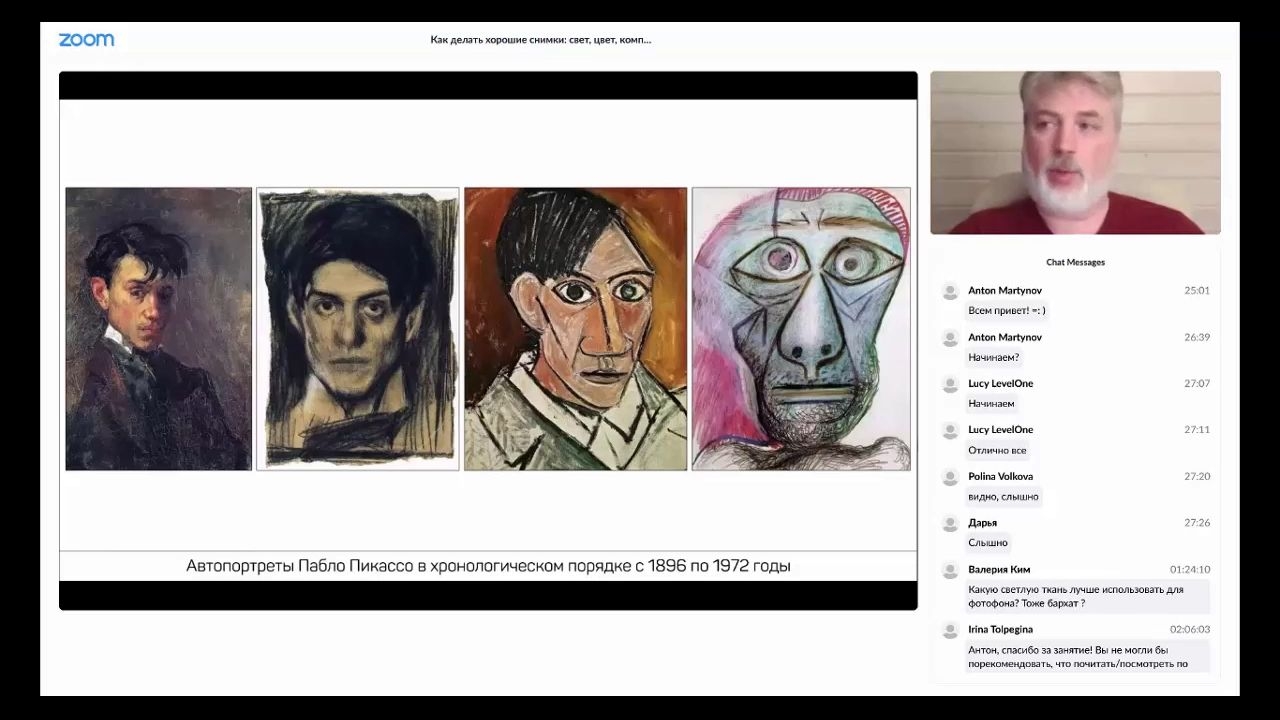Click the "Chat Messages" panel header

click(1075, 263)
